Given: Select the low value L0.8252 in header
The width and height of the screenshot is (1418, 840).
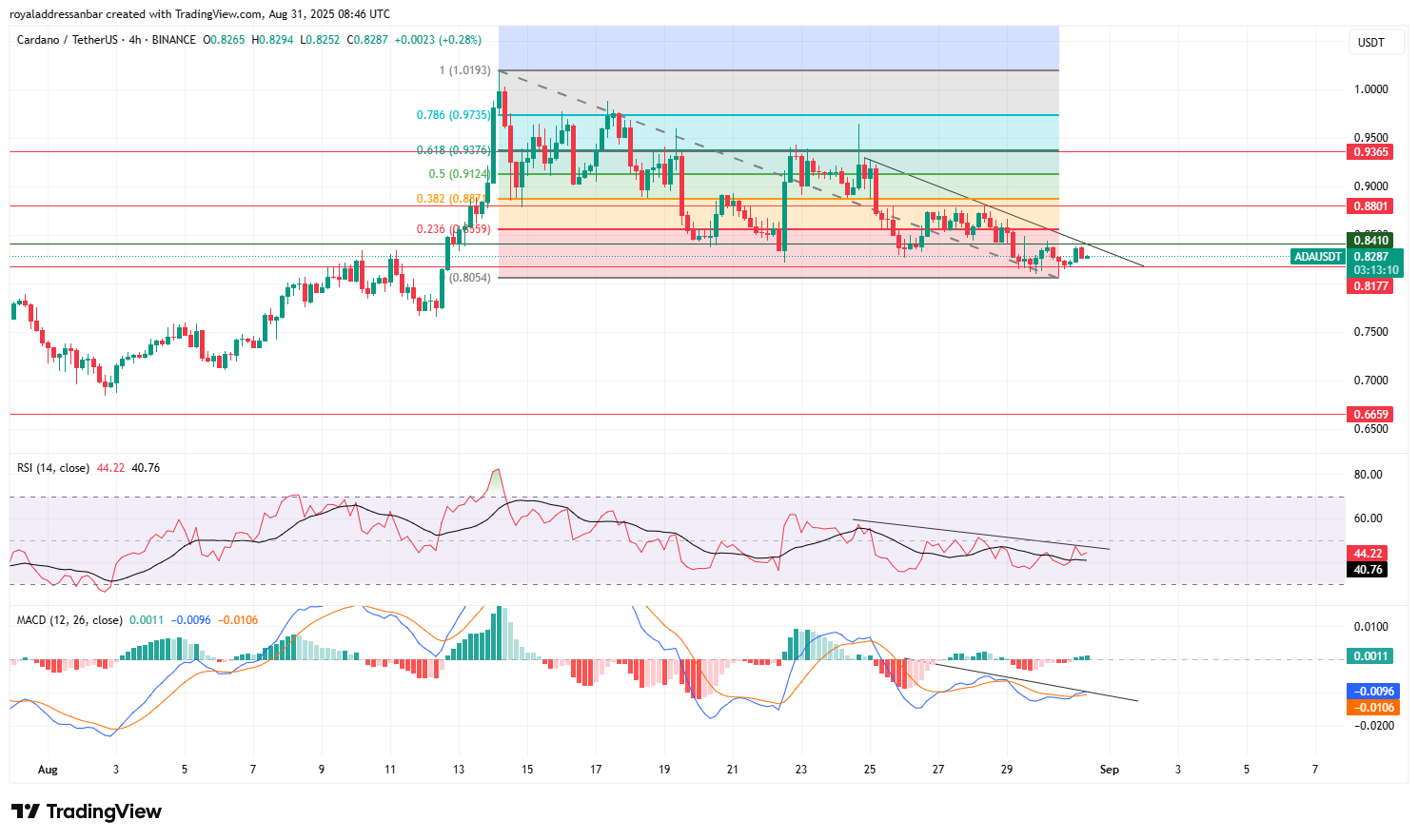Looking at the screenshot, I should 318,40.
